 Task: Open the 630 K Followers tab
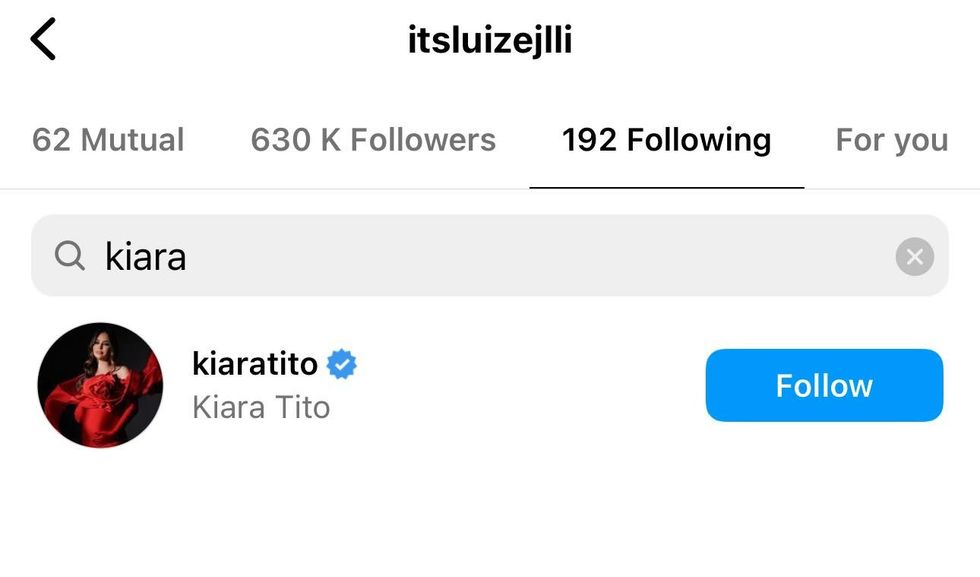click(x=373, y=139)
